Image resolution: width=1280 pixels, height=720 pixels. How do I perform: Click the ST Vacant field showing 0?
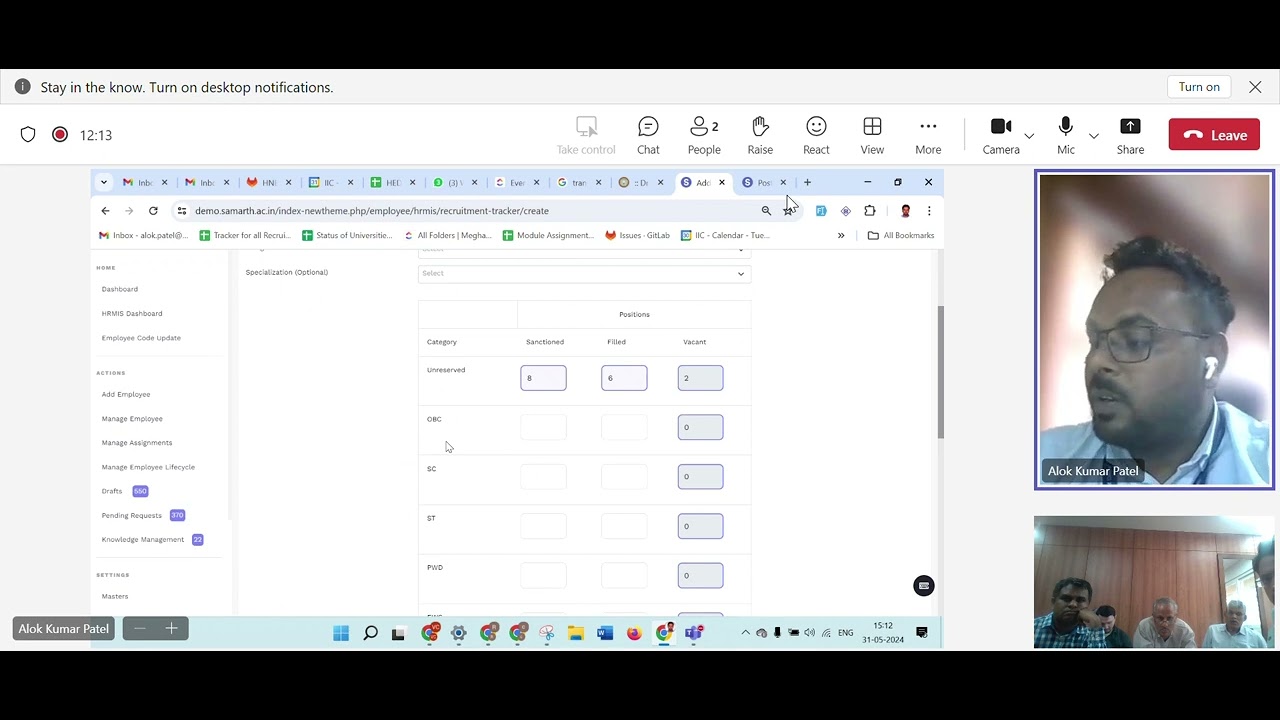700,526
